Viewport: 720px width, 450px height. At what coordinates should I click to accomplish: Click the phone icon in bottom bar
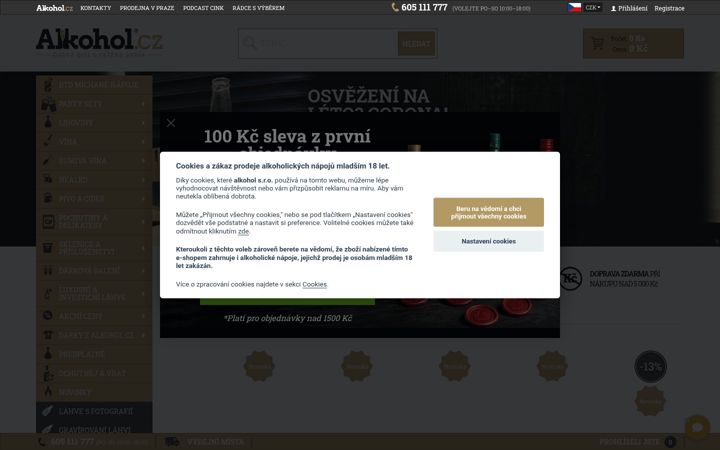pos(42,442)
